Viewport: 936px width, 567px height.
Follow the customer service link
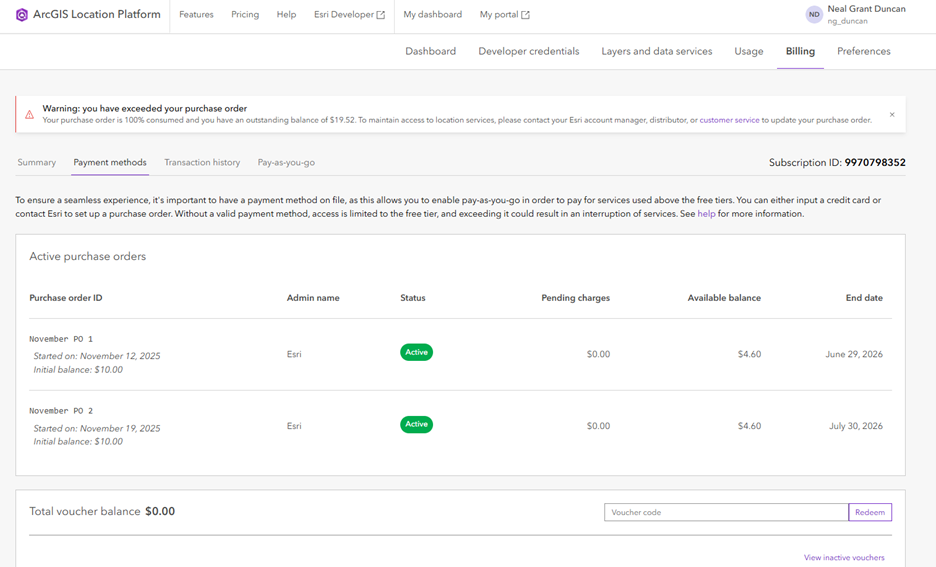(730, 120)
